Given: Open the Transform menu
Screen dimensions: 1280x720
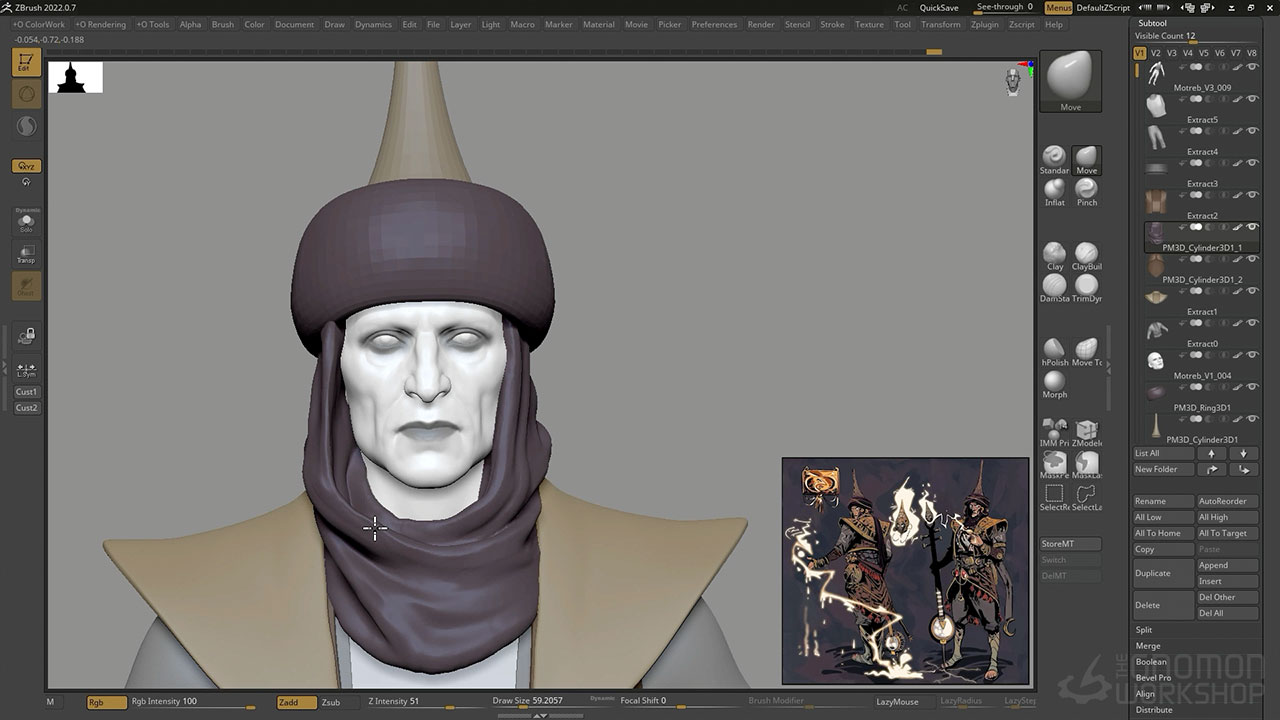Looking at the screenshot, I should tap(940, 24).
